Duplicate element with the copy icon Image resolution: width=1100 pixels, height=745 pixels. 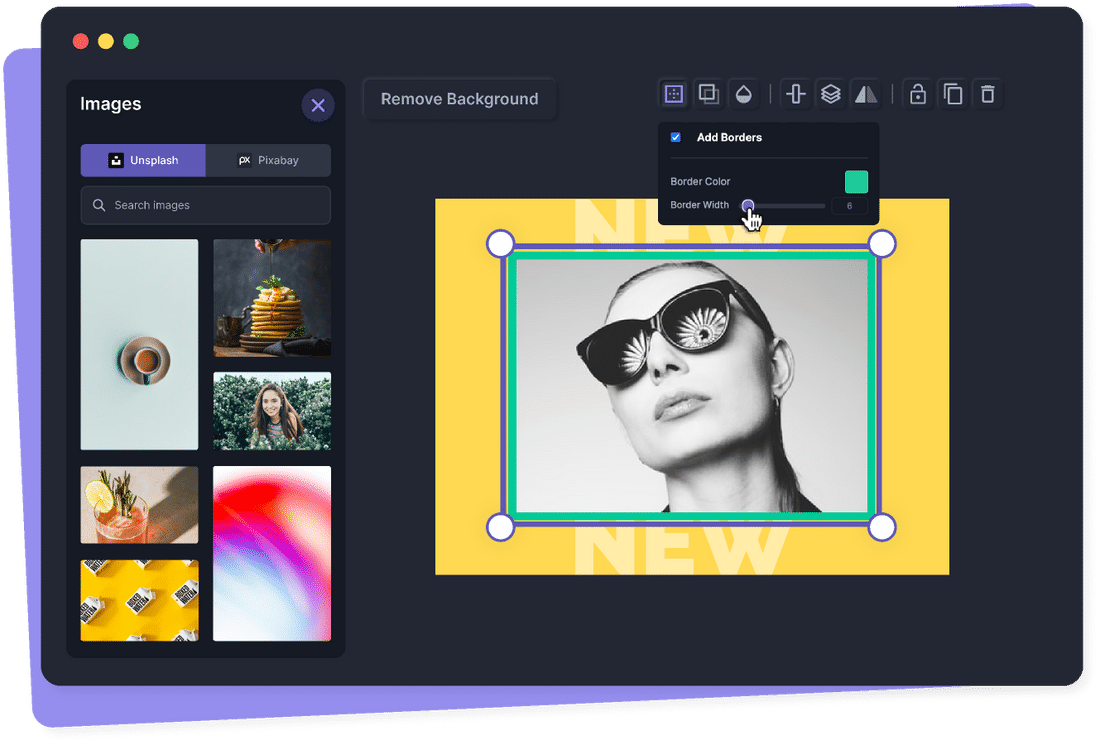(x=953, y=94)
